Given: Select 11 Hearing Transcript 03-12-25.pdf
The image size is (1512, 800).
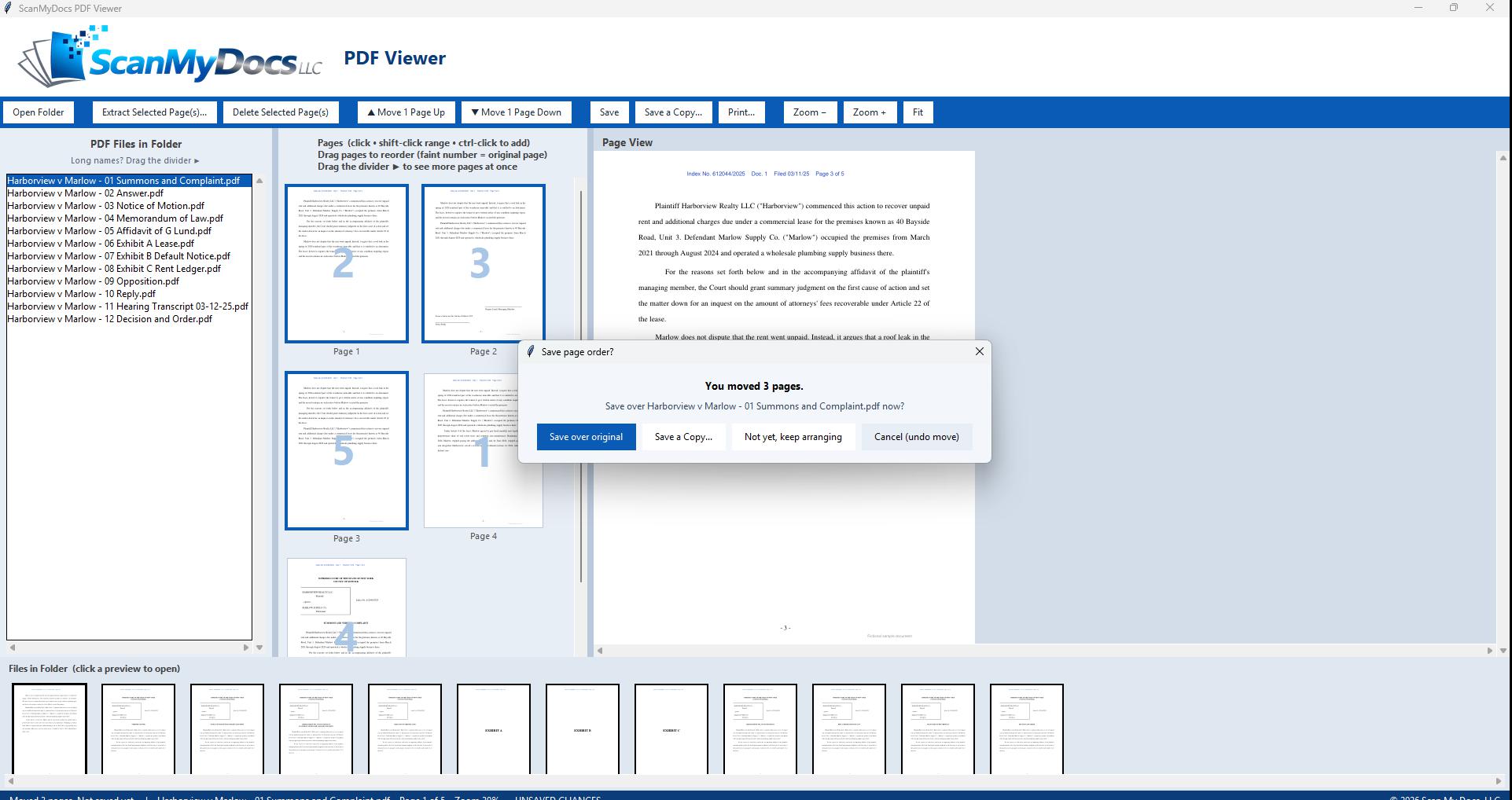Looking at the screenshot, I should (127, 306).
